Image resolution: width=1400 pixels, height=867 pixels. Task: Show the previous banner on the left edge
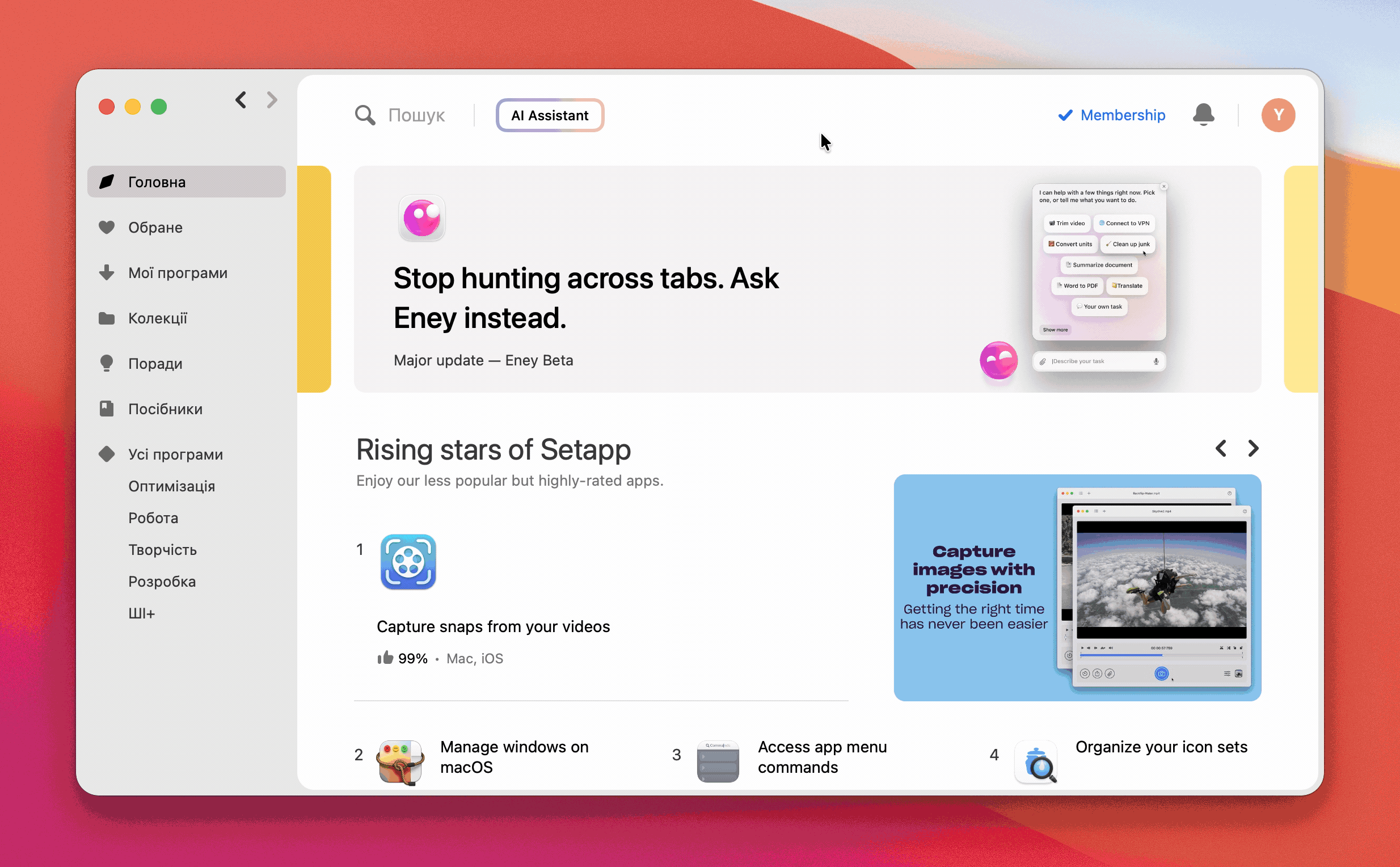314,279
